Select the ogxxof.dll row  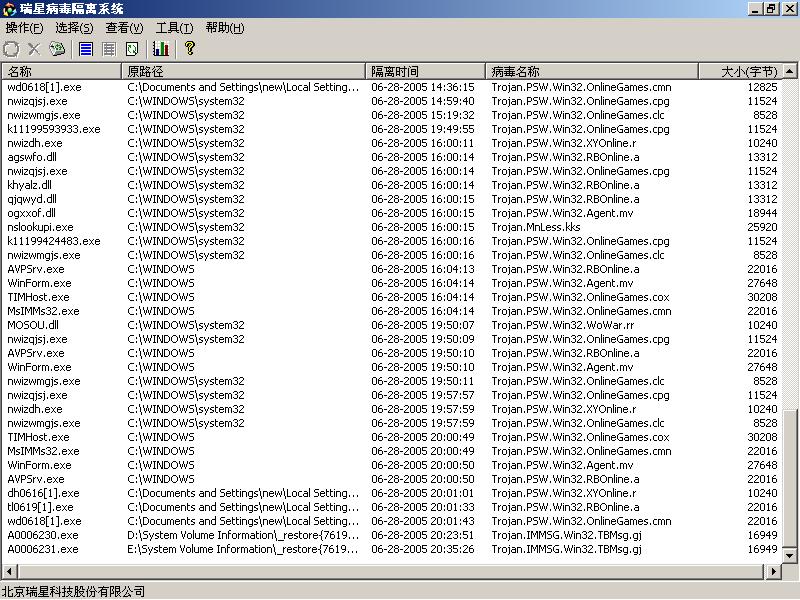pyautogui.click(x=392, y=213)
